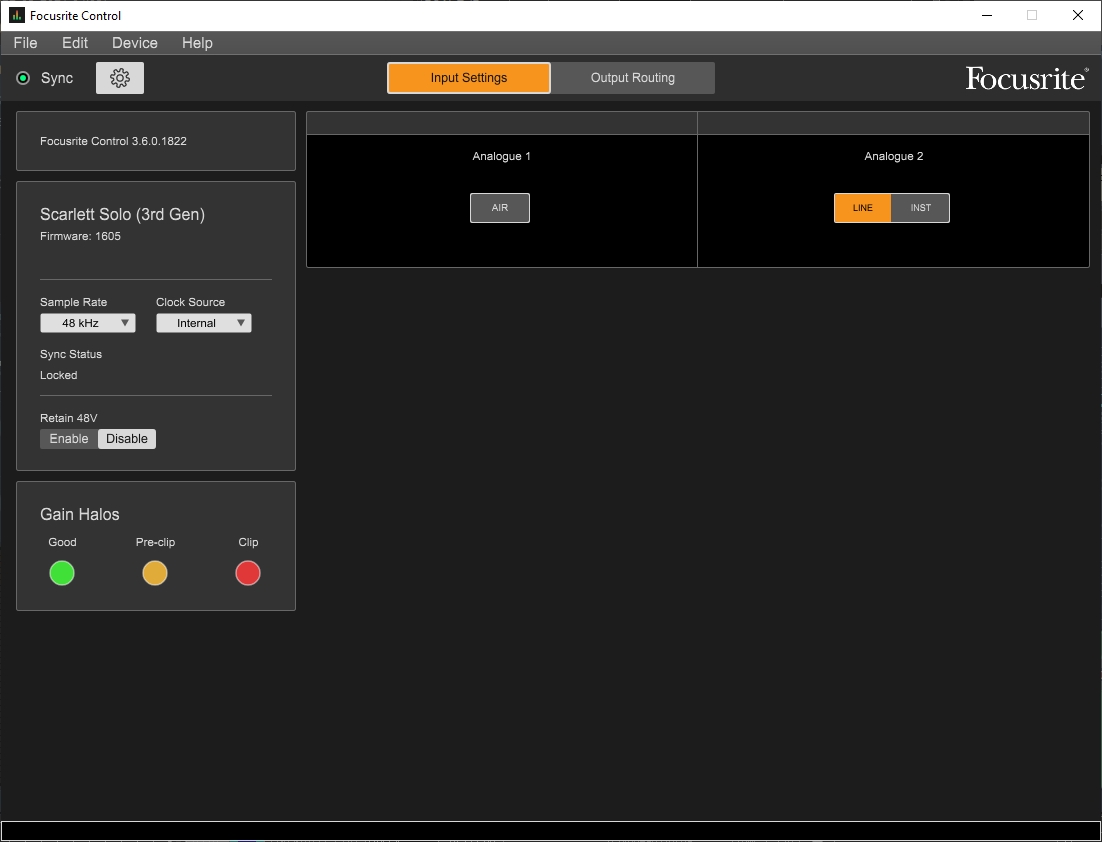Click the Focusrite Control app icon in title bar
The height and width of the screenshot is (842, 1102).
click(x=16, y=15)
